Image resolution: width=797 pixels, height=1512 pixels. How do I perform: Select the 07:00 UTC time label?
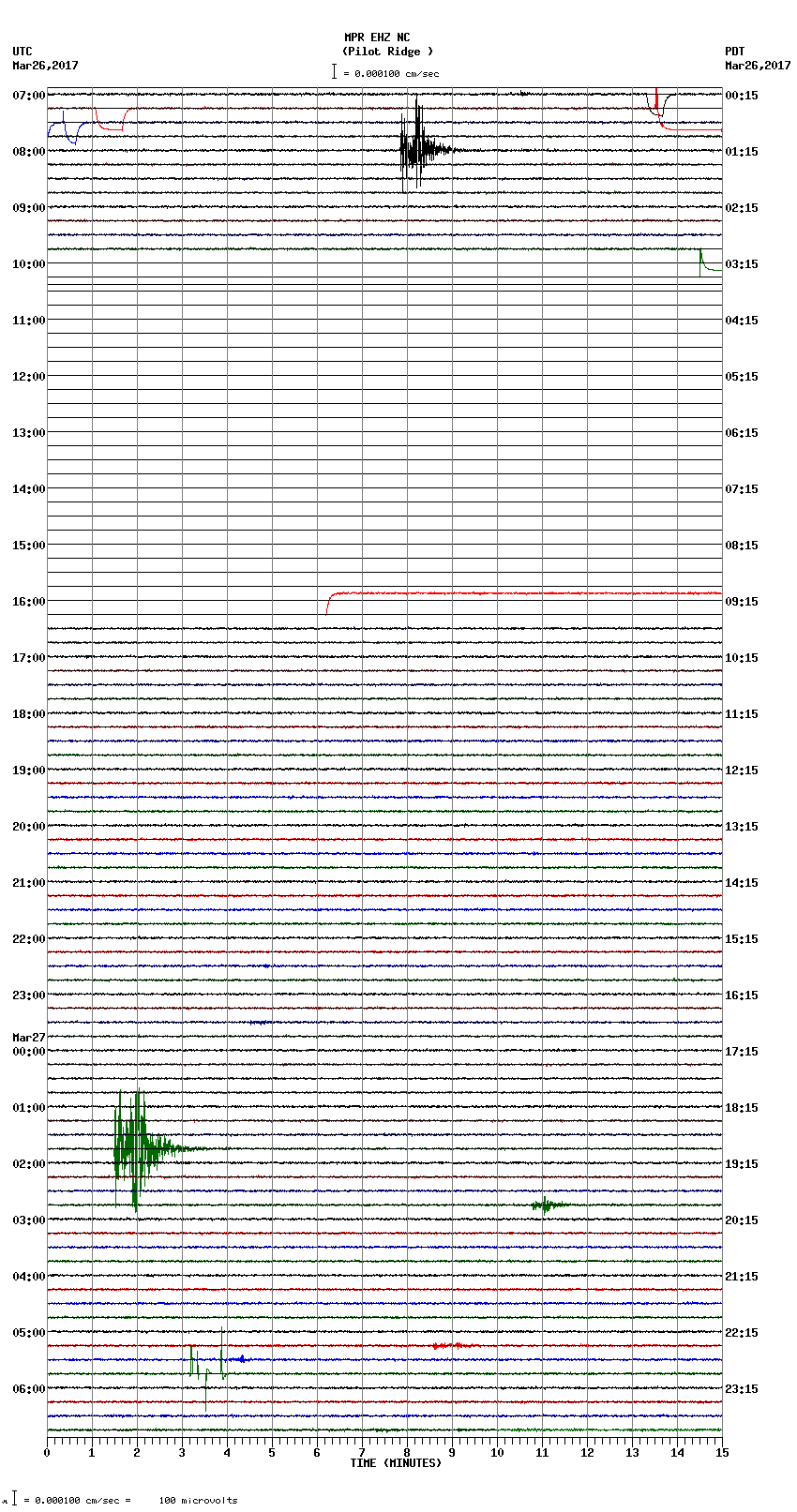pyautogui.click(x=29, y=96)
